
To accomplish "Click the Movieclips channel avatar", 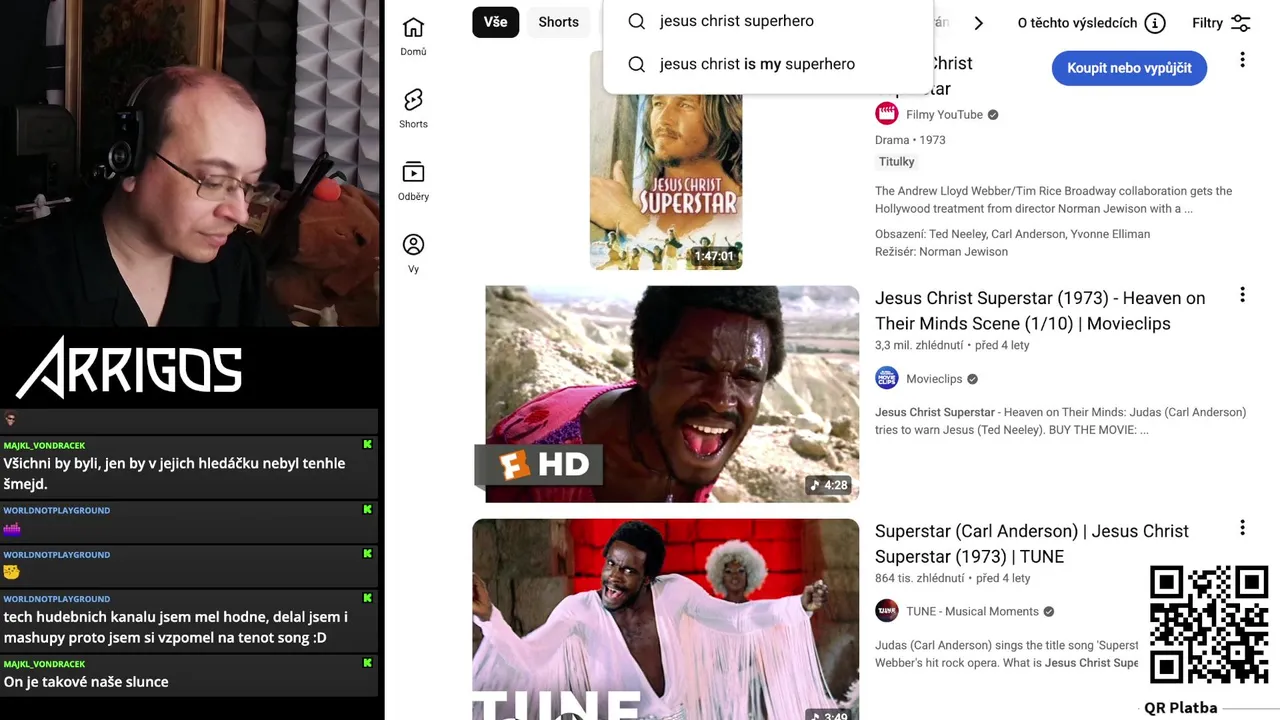I will [887, 378].
